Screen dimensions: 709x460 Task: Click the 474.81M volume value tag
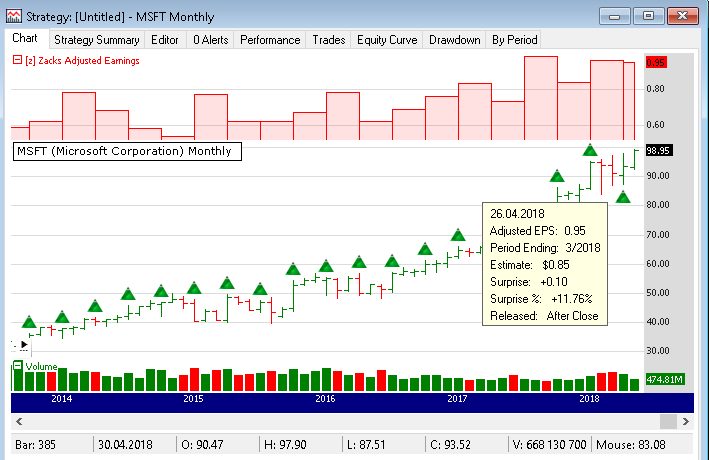[x=665, y=379]
